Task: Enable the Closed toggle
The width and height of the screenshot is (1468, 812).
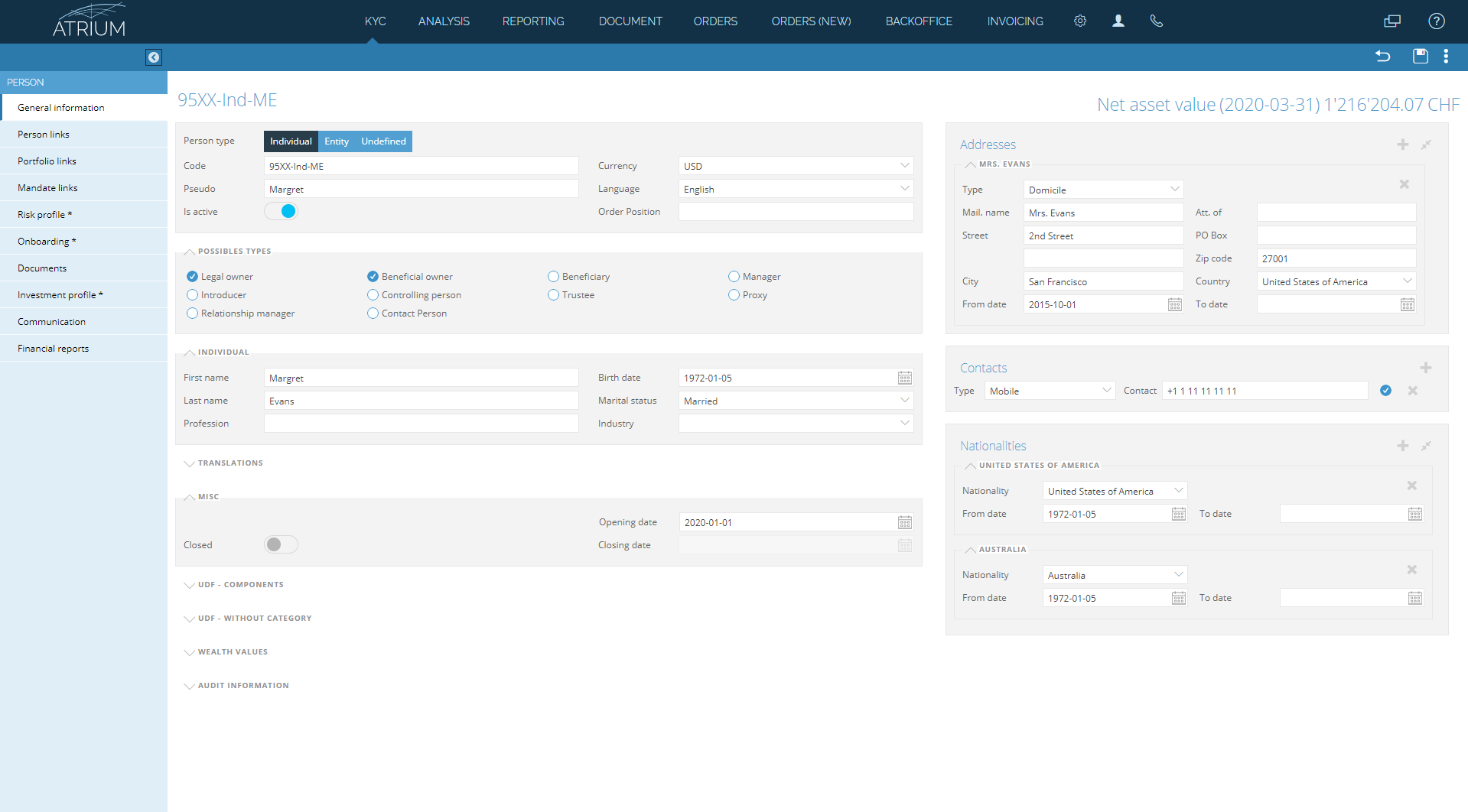Action: click(x=280, y=544)
